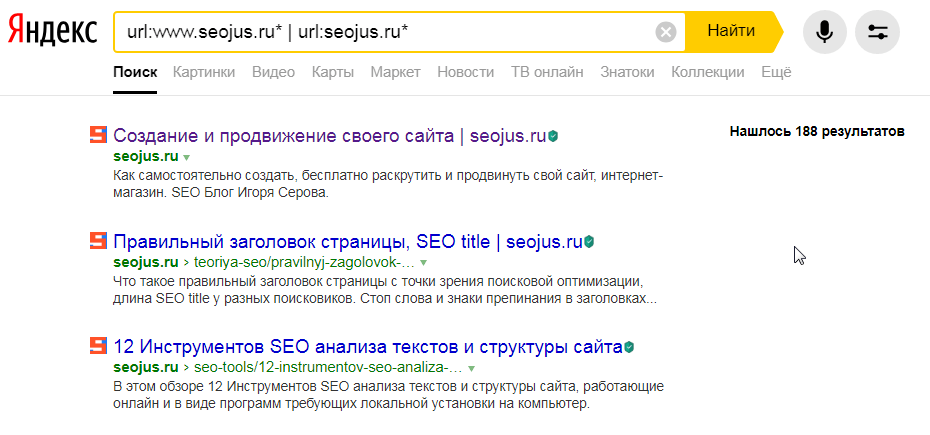The width and height of the screenshot is (930, 435).
Task: Open the Коллекции tab
Action: tap(708, 72)
